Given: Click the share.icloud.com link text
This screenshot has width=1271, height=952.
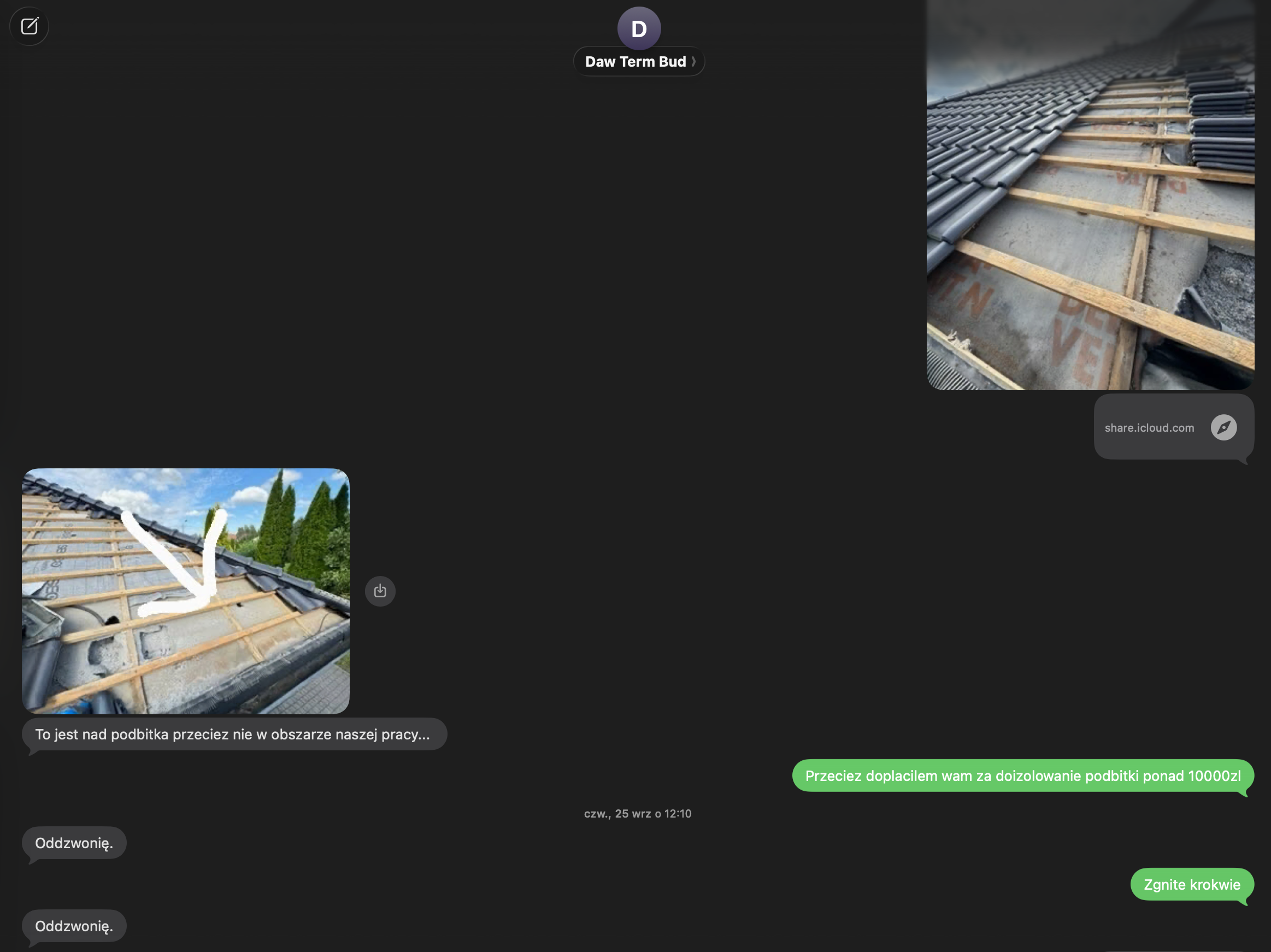Looking at the screenshot, I should coord(1149,427).
